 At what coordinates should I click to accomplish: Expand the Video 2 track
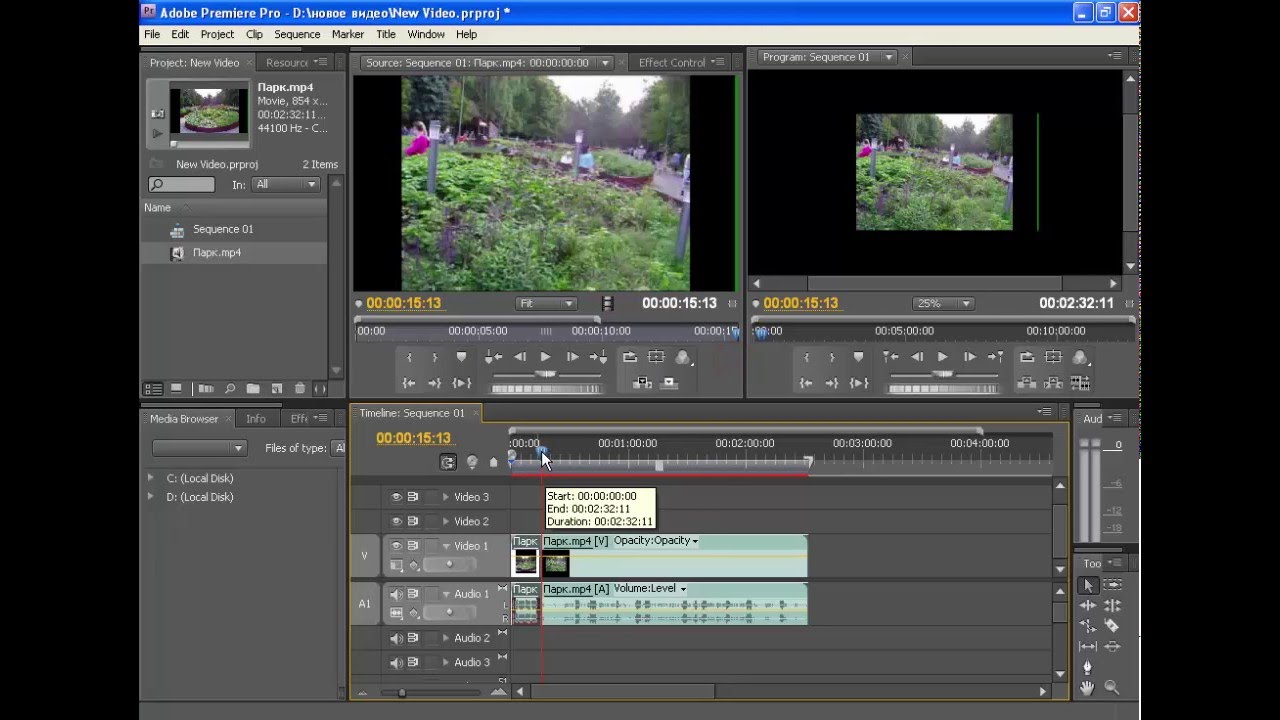coord(446,521)
